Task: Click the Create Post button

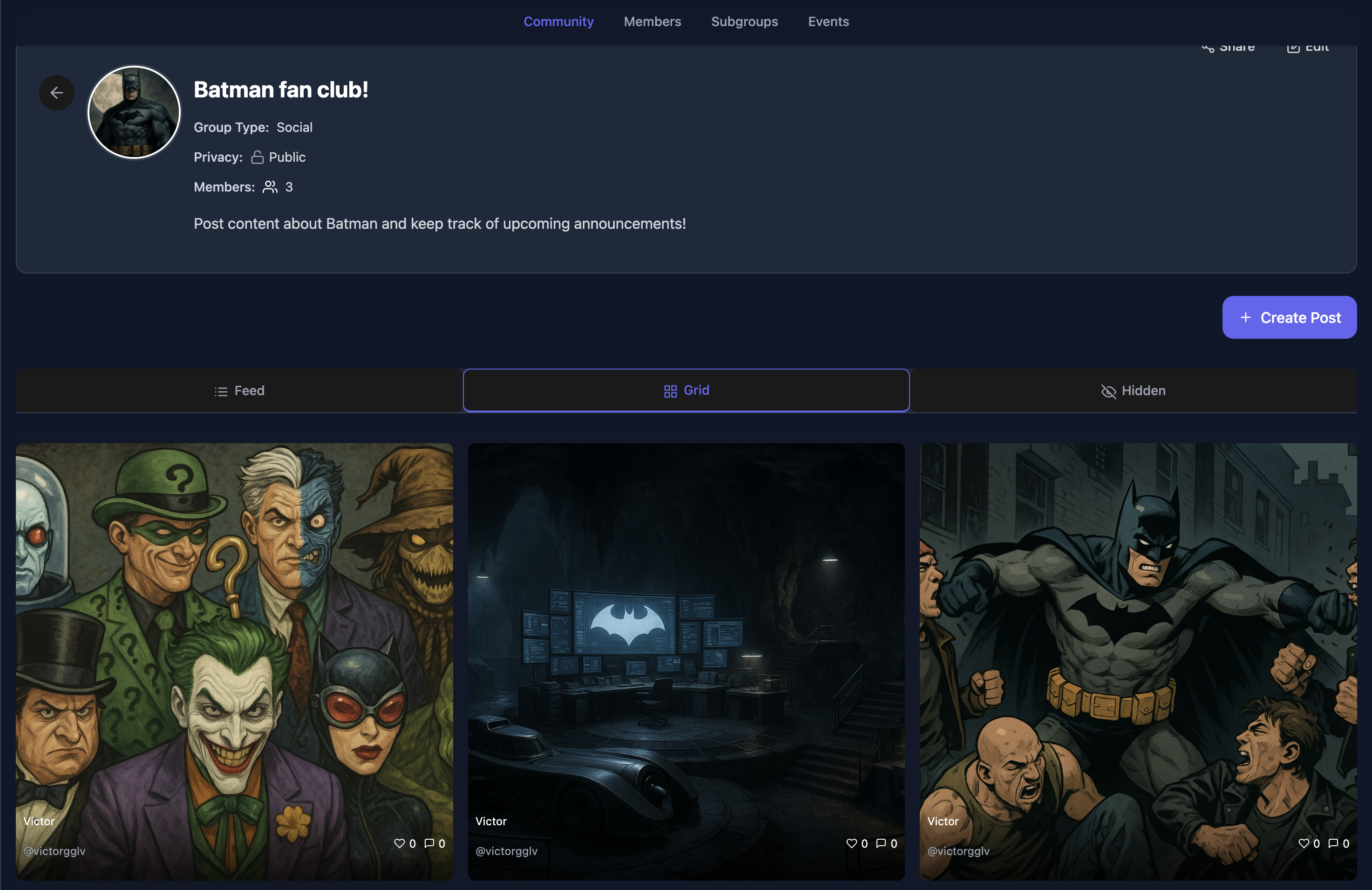Action: click(1289, 317)
